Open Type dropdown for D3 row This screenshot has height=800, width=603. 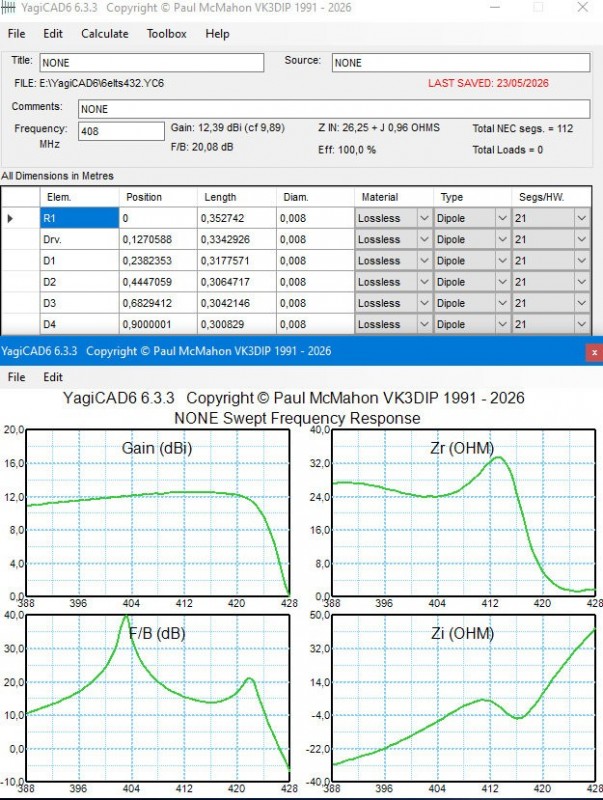(502, 303)
